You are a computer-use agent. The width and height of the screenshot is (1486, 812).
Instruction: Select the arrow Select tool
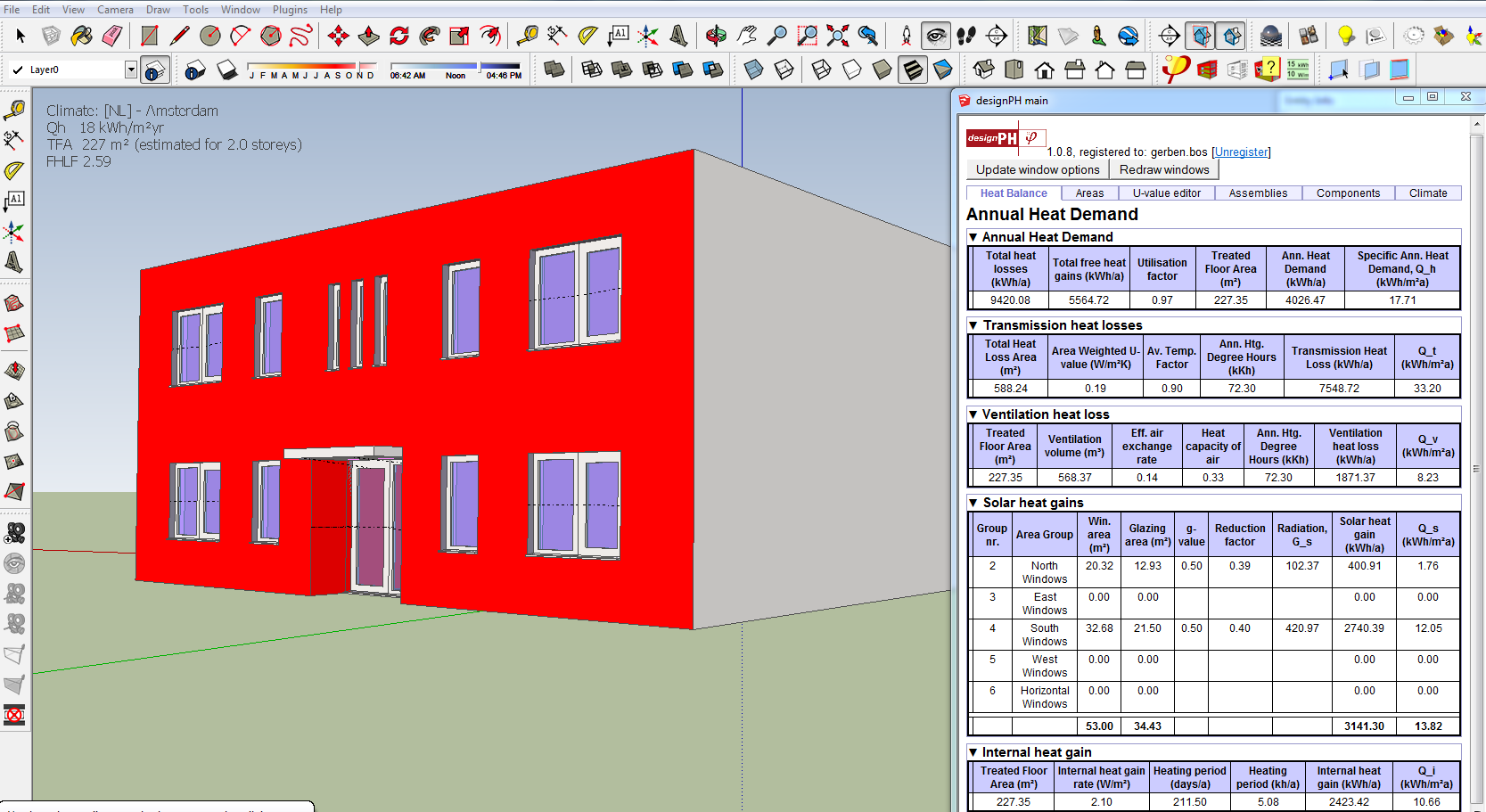[x=21, y=36]
